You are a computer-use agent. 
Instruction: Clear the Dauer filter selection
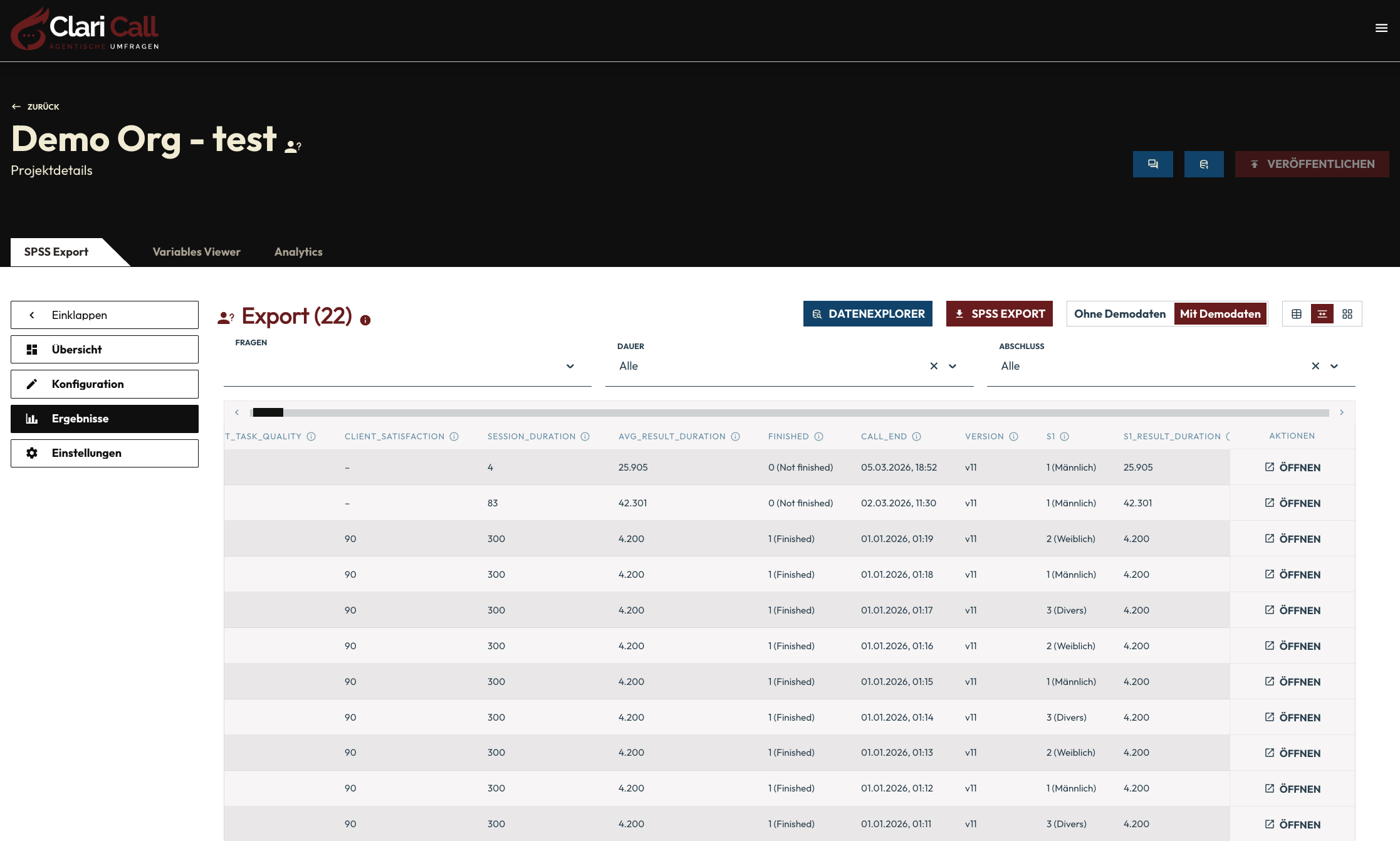tap(934, 366)
